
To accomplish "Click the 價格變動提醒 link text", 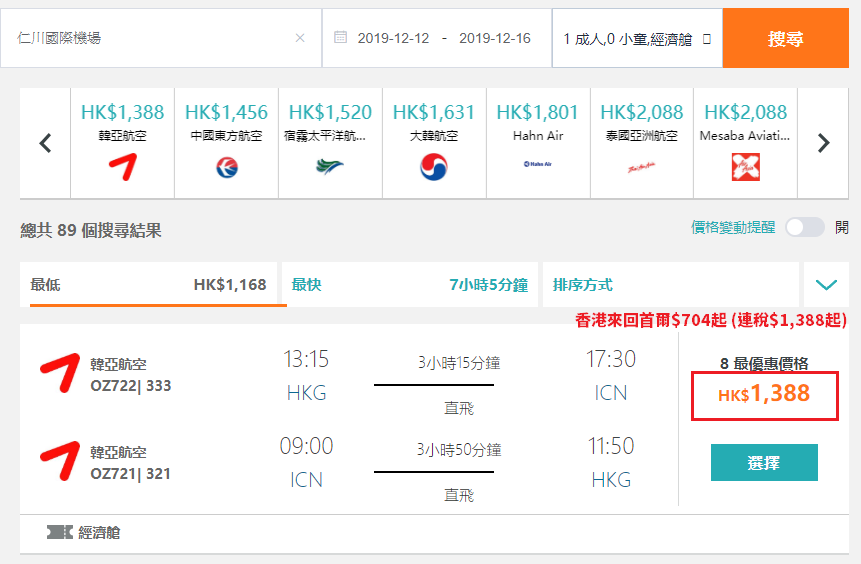I will 733,227.
